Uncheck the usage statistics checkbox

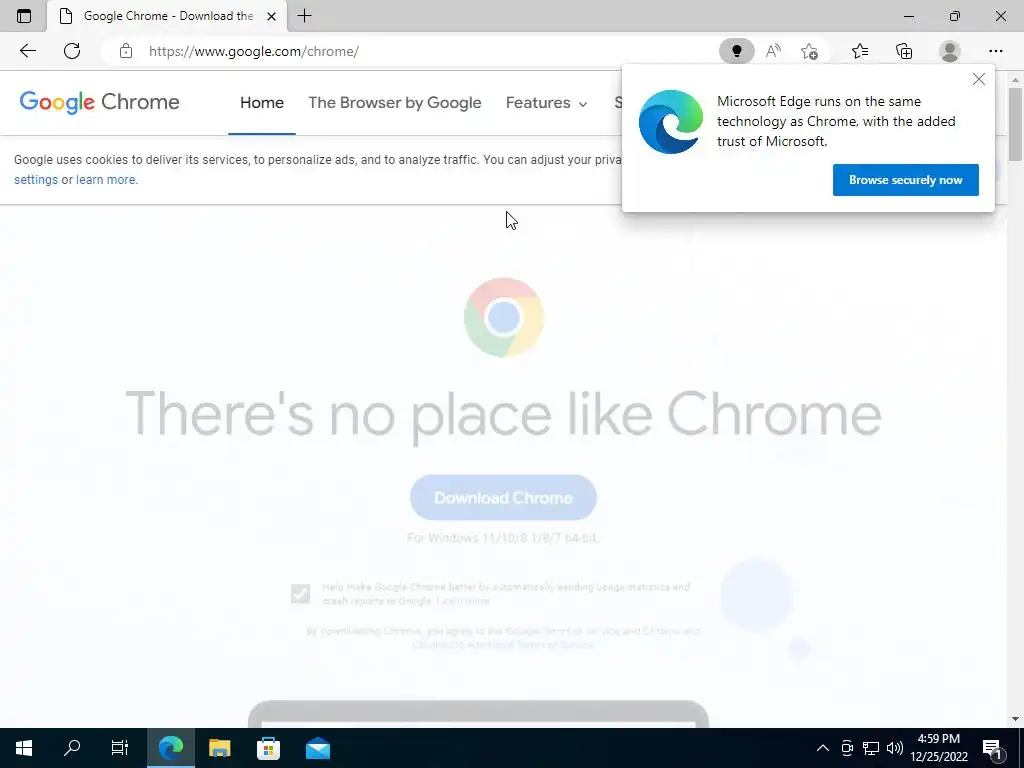pyautogui.click(x=300, y=594)
